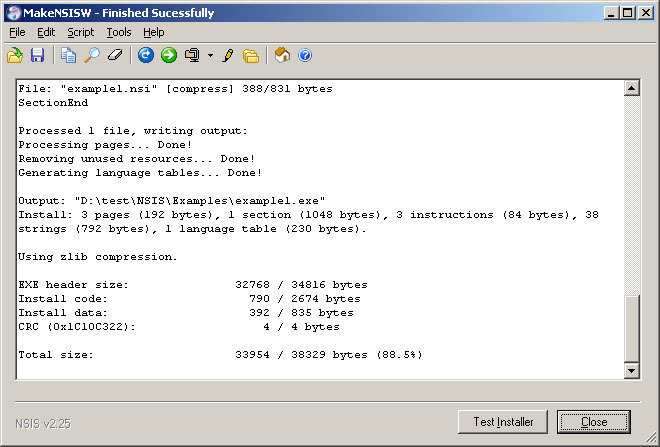The image size is (660, 447).
Task: Click the "Processing pages... Done!" line
Action: click(105, 145)
